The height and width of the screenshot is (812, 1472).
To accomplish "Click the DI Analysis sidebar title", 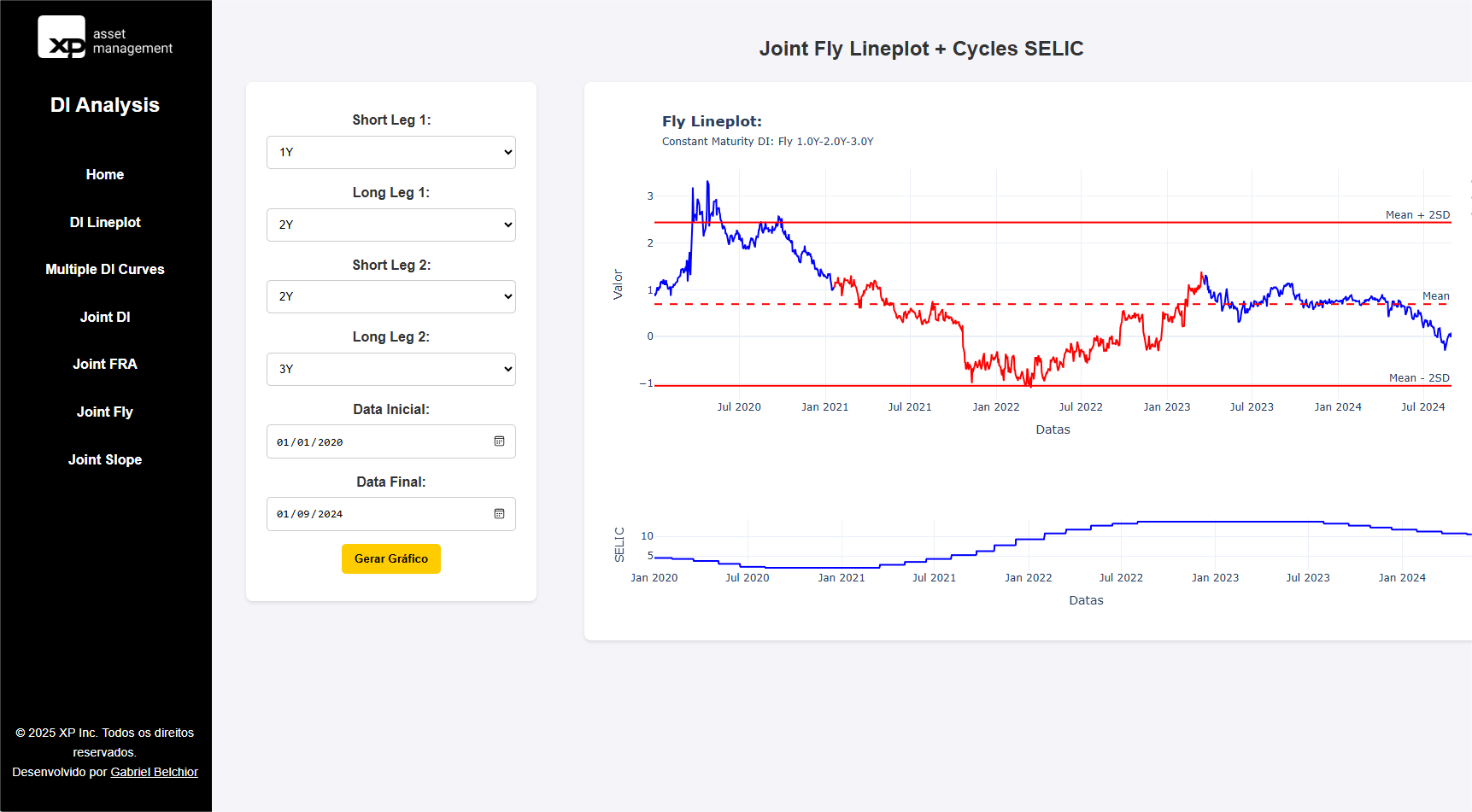I will tap(105, 105).
